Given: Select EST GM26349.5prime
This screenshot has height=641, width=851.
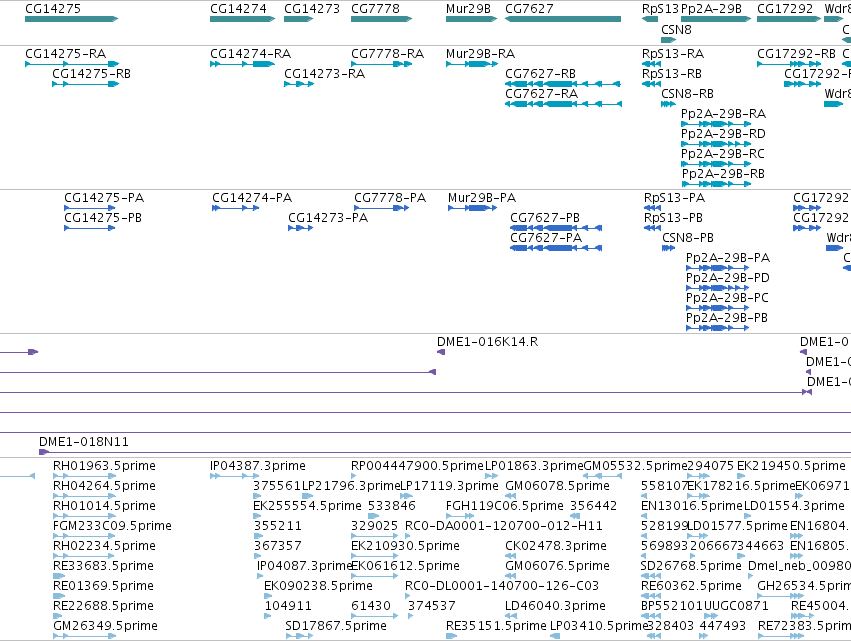Looking at the screenshot, I should 105,626.
